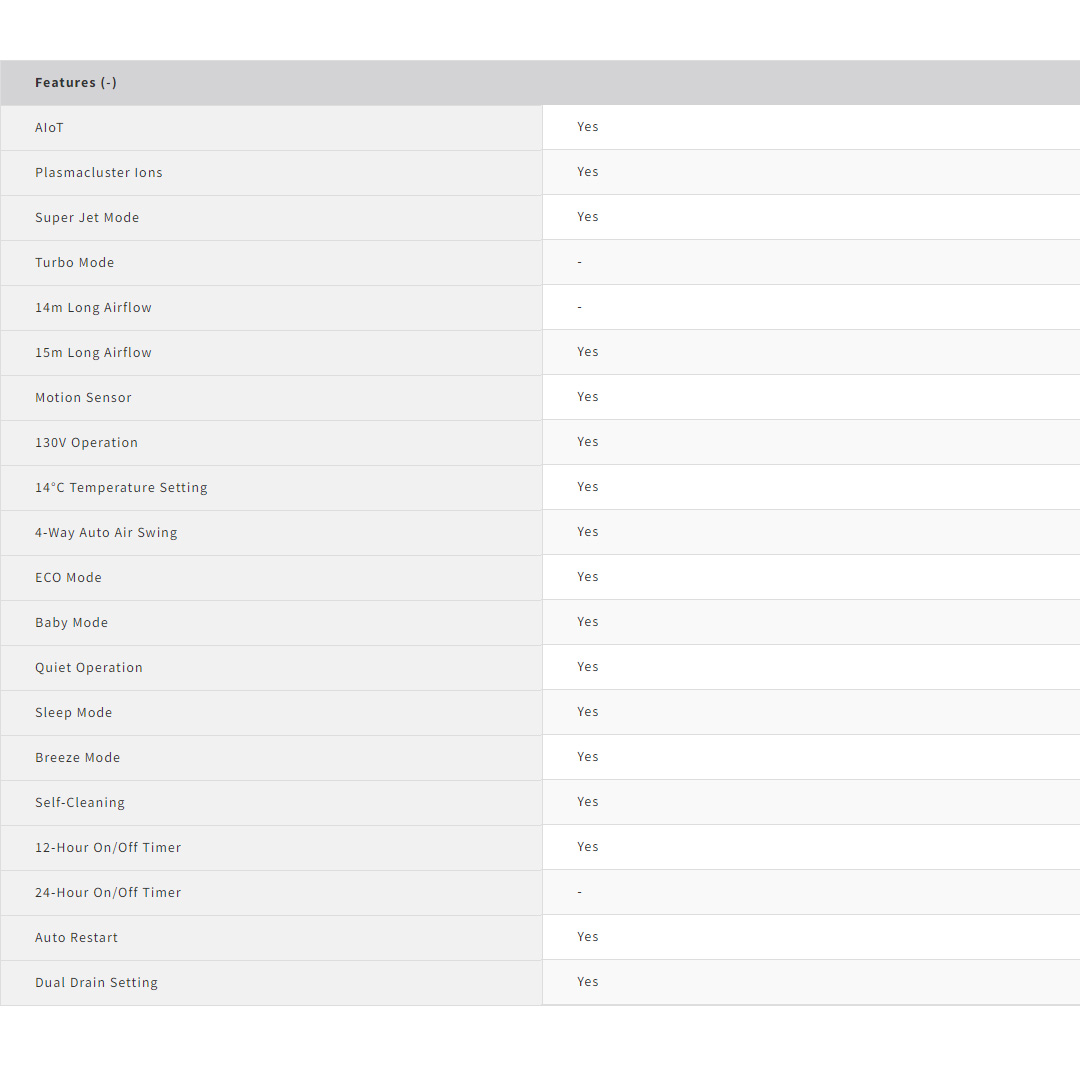Screen dimensions: 1080x1080
Task: Click the Super Jet Mode label
Action: coord(87,218)
